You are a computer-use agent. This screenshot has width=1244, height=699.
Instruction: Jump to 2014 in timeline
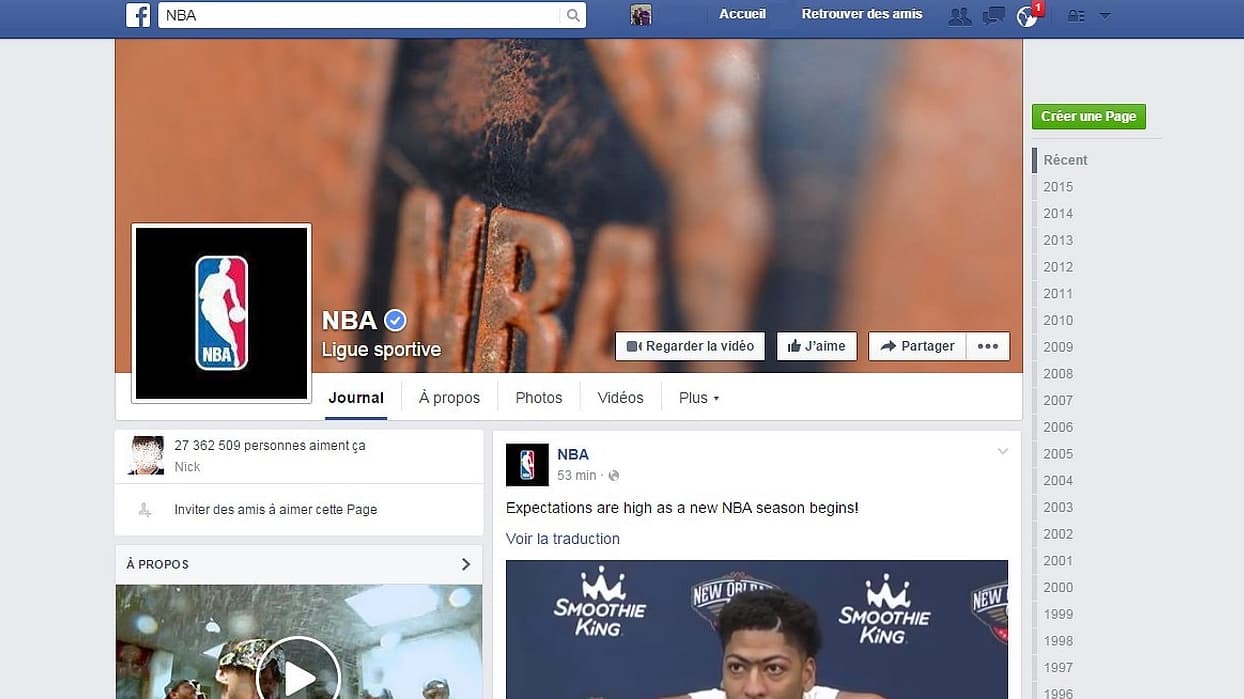(1058, 213)
